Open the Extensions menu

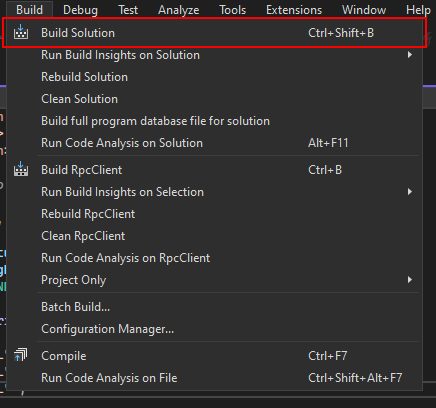tap(294, 10)
